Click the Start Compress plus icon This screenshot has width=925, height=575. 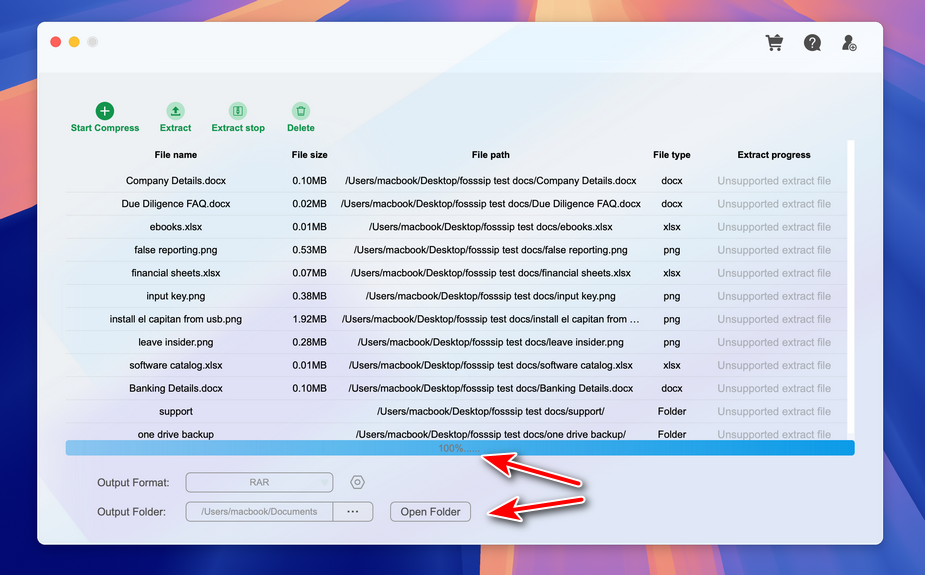click(x=105, y=111)
